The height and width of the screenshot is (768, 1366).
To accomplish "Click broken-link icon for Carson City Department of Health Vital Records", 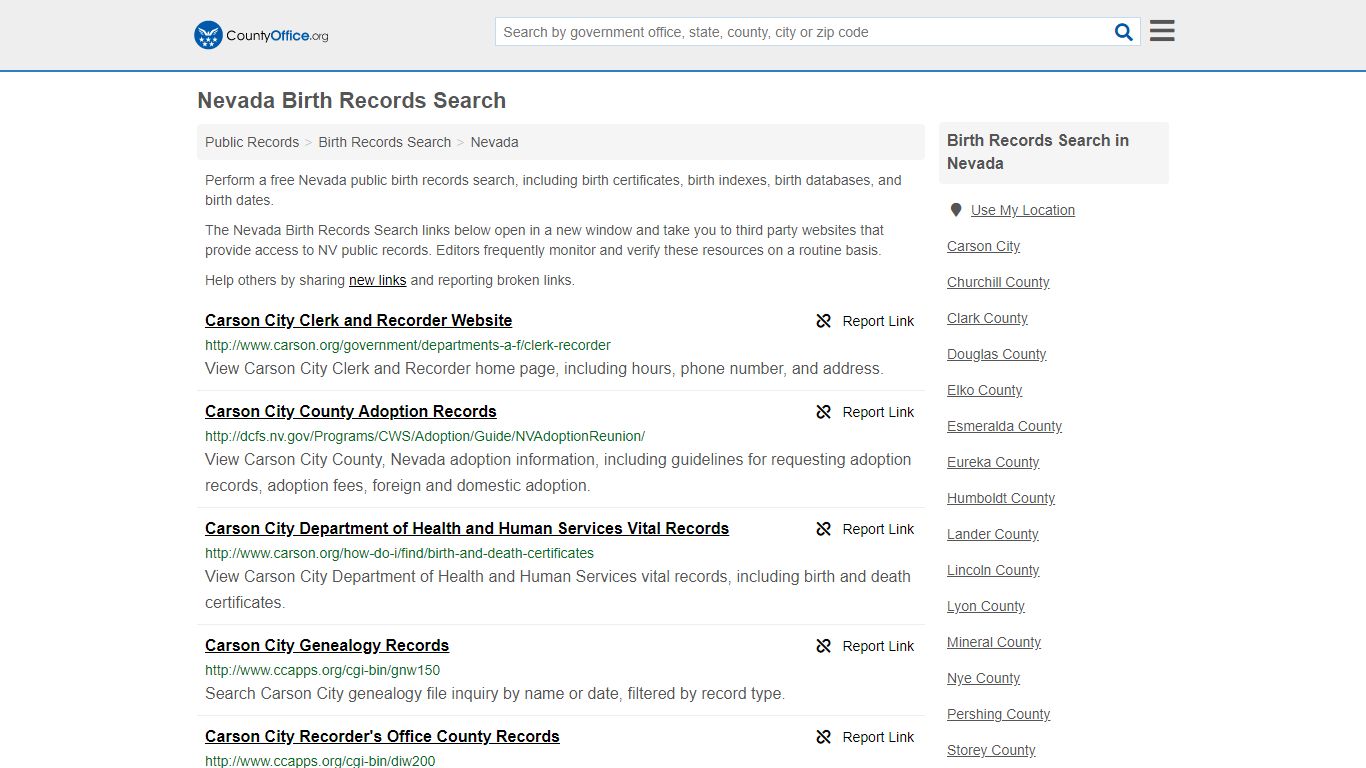I will coord(824,529).
